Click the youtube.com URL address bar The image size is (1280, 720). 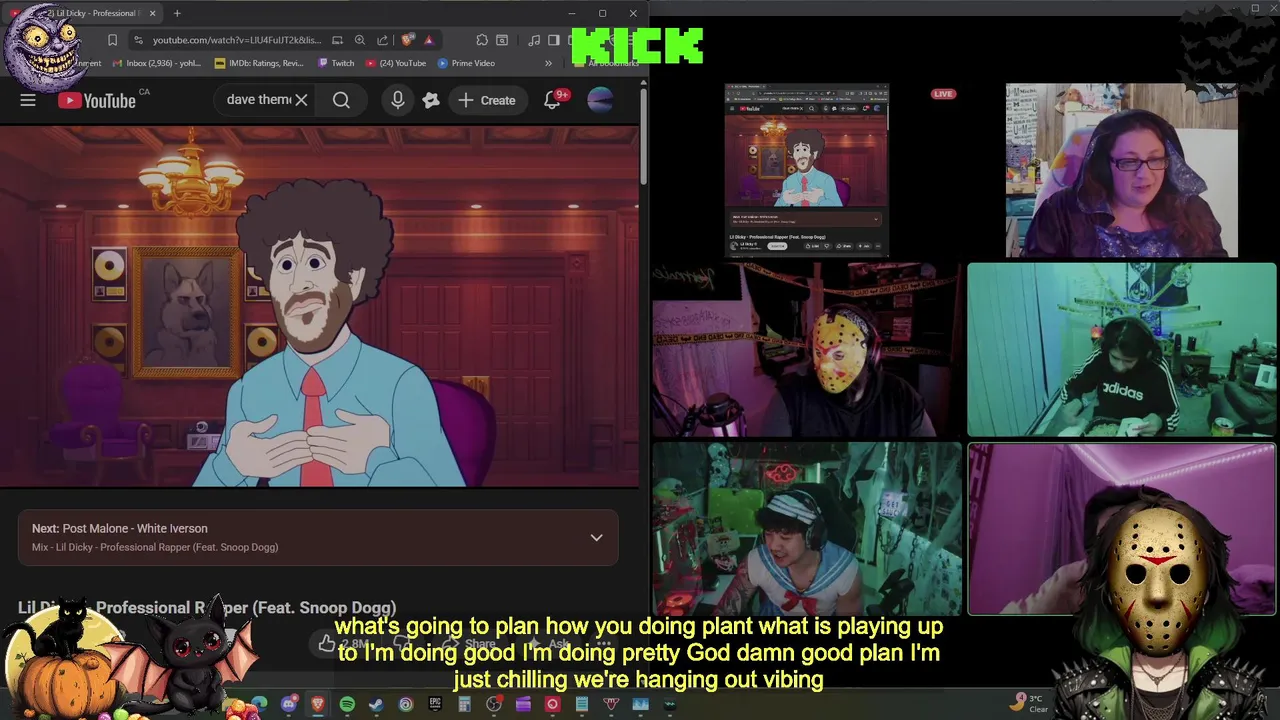[x=237, y=40]
